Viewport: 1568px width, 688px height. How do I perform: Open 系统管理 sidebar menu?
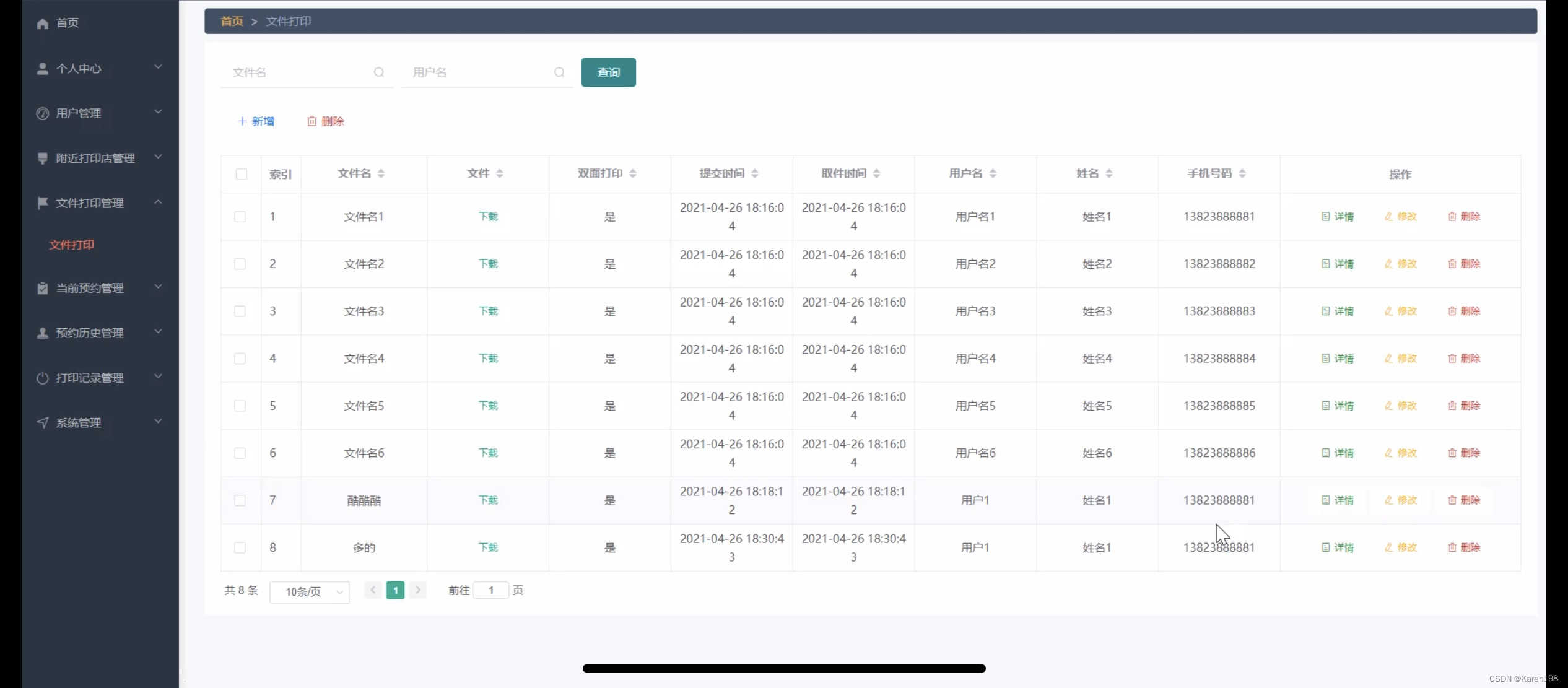[x=100, y=423]
